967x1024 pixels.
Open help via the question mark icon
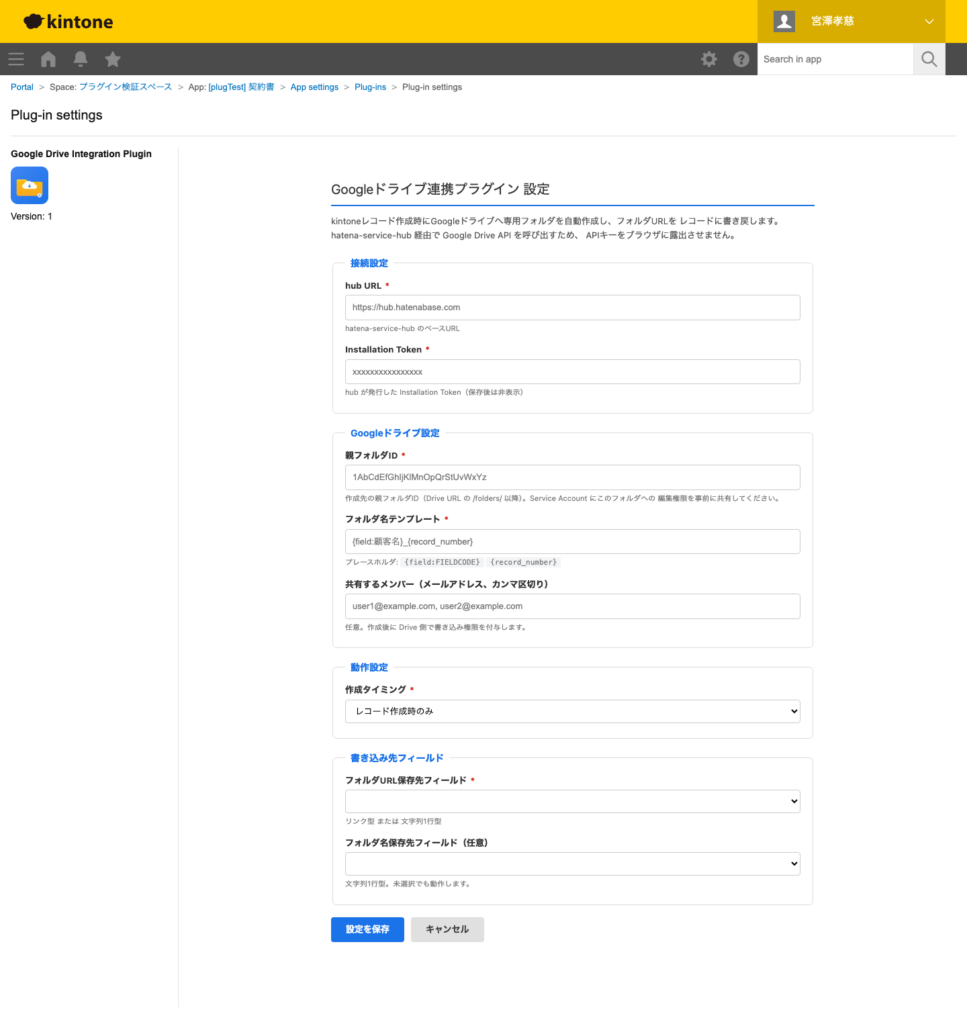tap(741, 59)
